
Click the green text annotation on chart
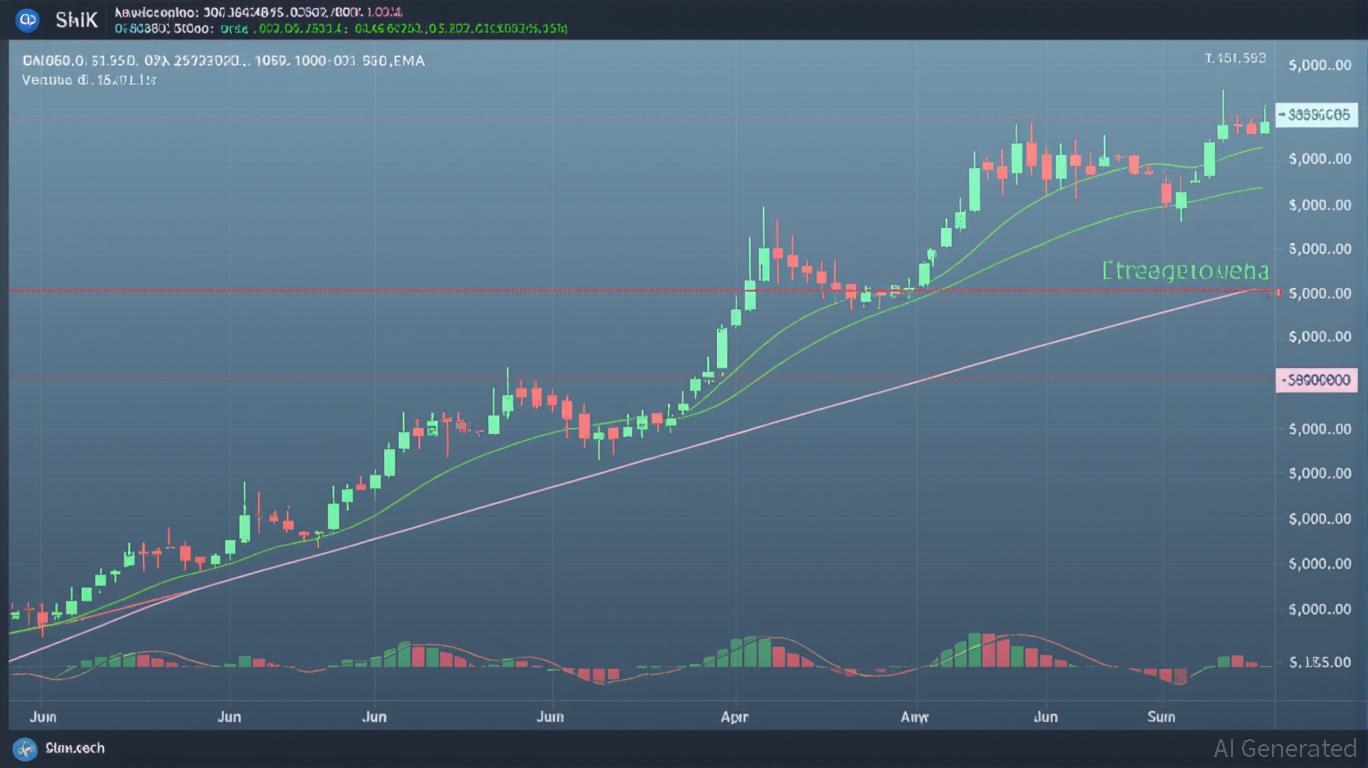click(x=1185, y=271)
